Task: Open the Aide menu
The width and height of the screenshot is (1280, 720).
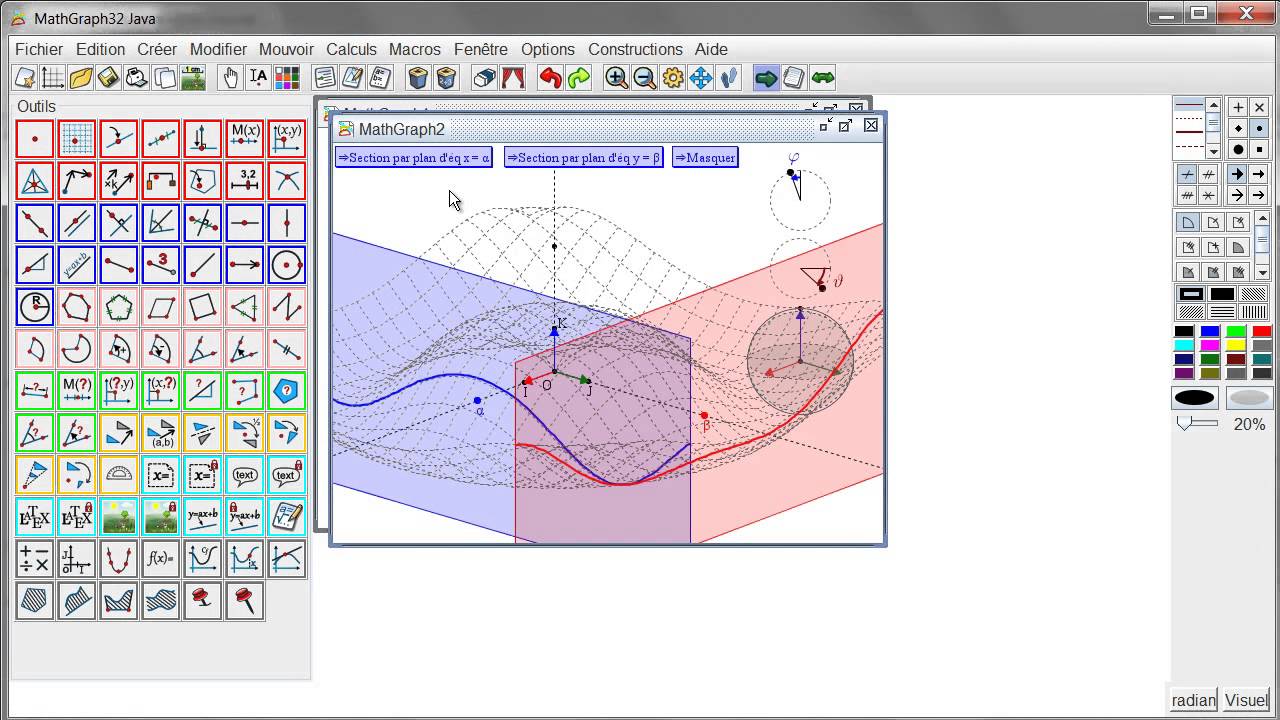Action: pos(711,49)
